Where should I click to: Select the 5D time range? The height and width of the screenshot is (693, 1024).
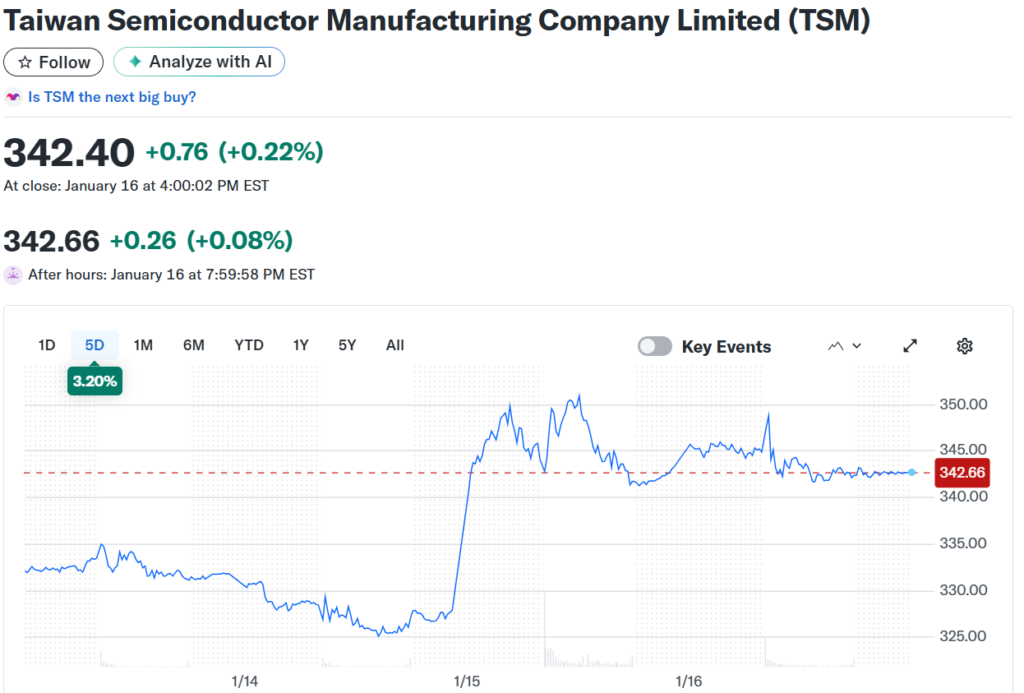94,345
